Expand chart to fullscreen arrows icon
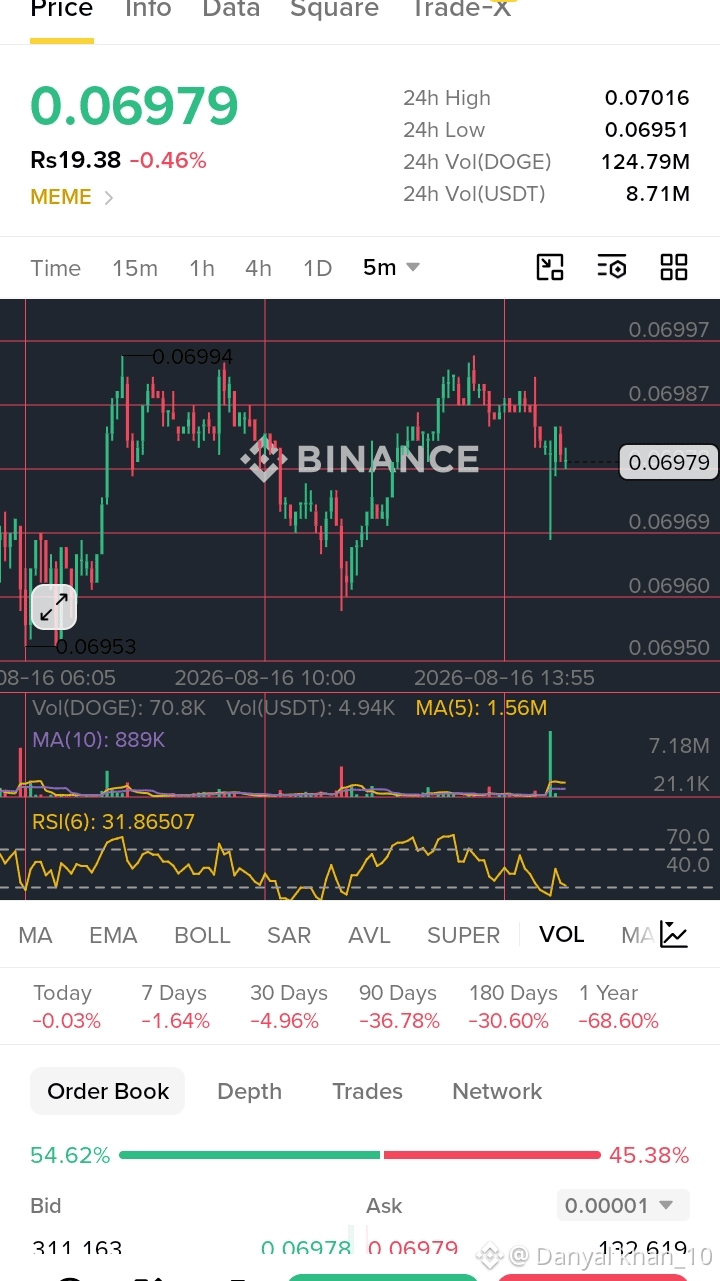 coord(54,606)
